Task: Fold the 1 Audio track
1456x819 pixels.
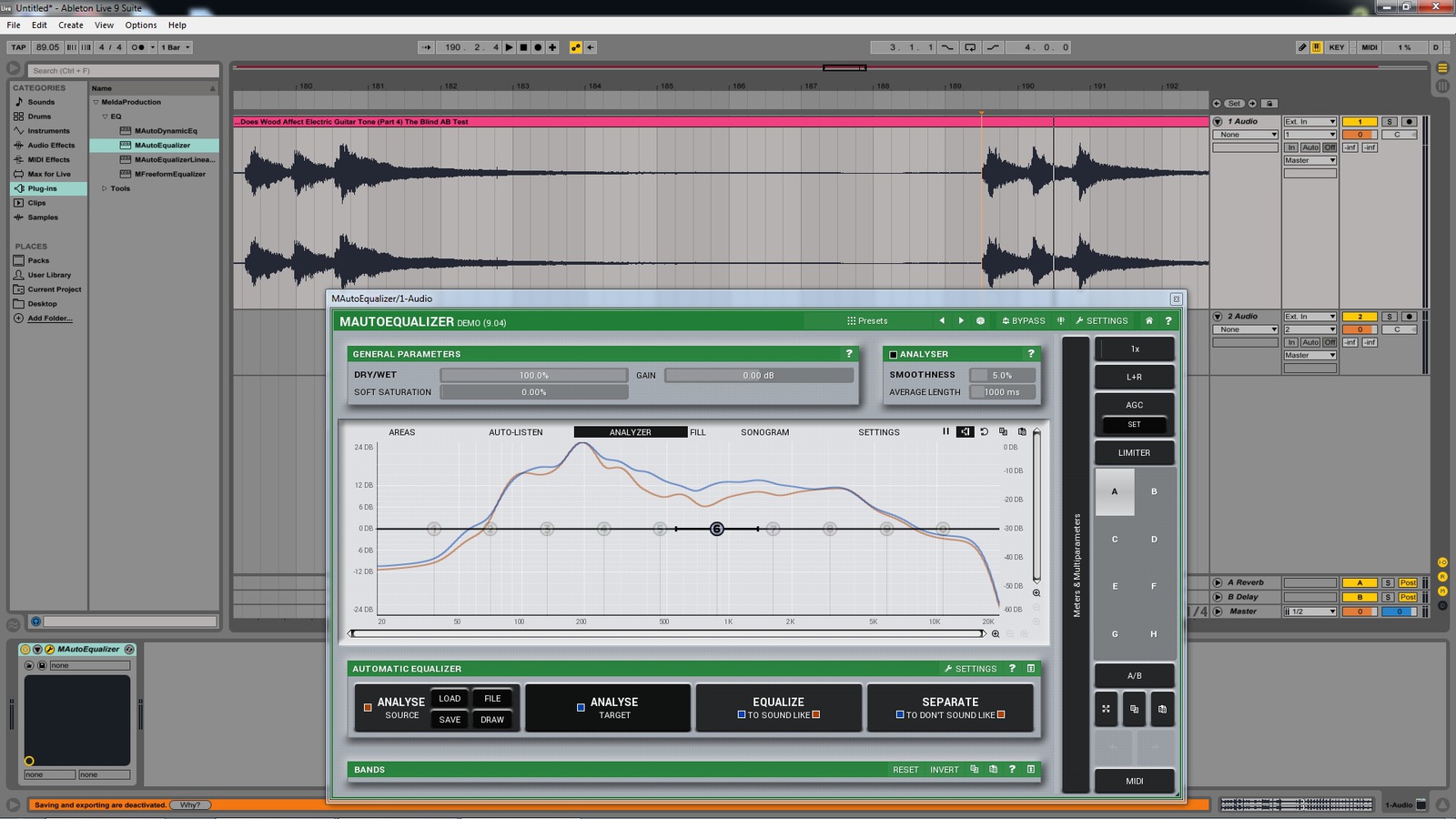Action: (1218, 121)
